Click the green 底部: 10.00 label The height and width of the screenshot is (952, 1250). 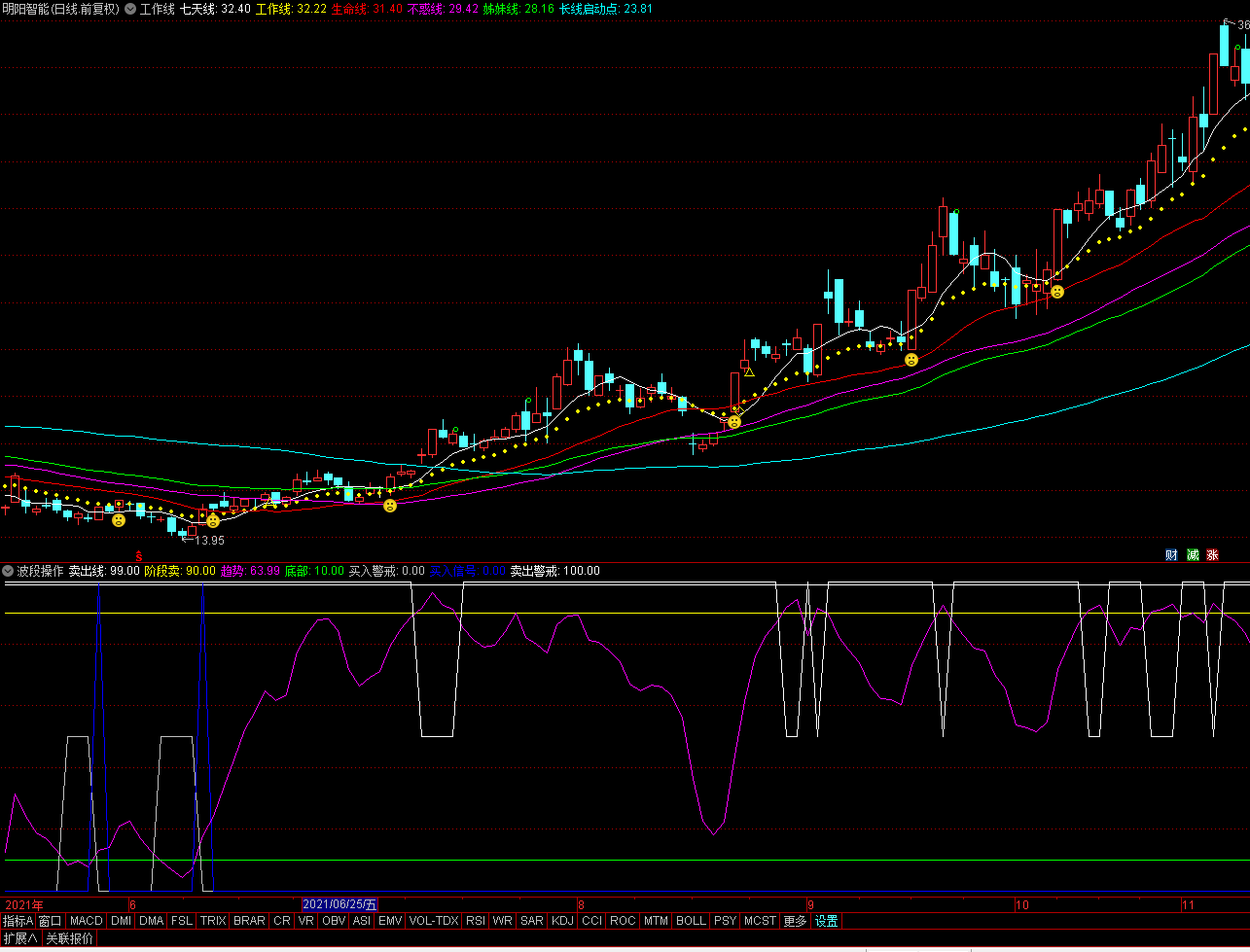(314, 571)
